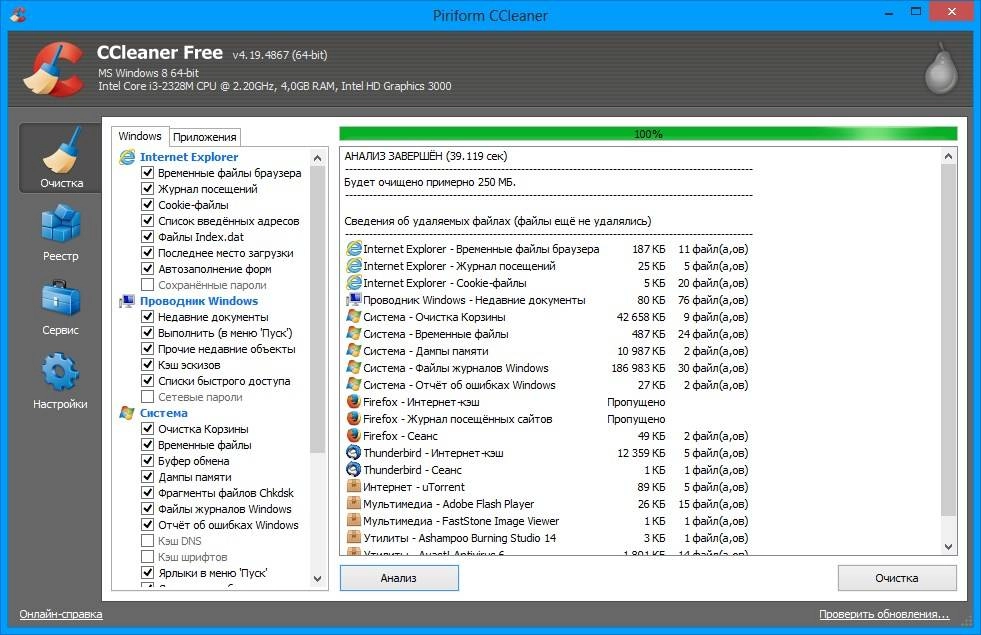The width and height of the screenshot is (981, 635).
Task: Uncheck Cookie-файлы checkbox
Action: pyautogui.click(x=148, y=205)
